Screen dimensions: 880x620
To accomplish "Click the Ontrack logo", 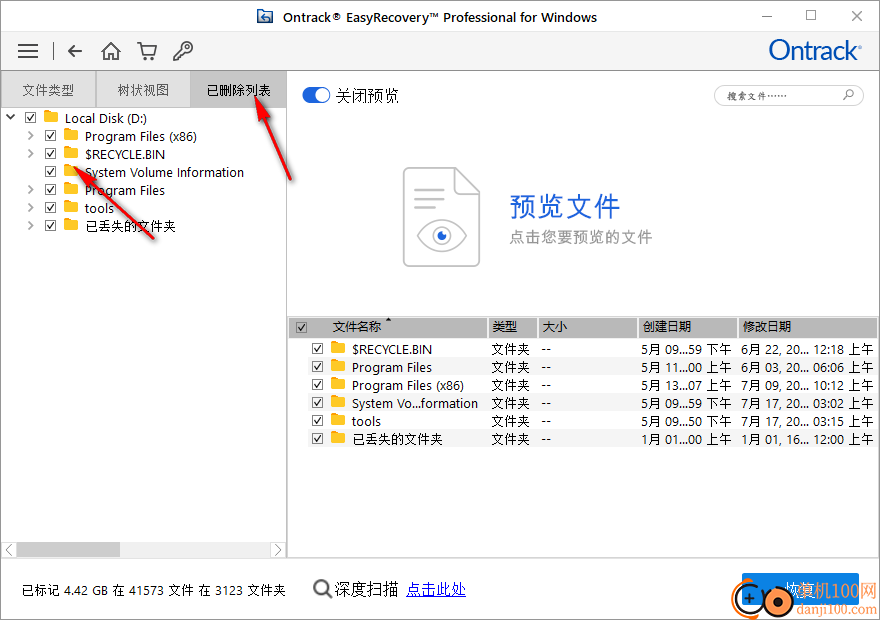I will (x=814, y=50).
